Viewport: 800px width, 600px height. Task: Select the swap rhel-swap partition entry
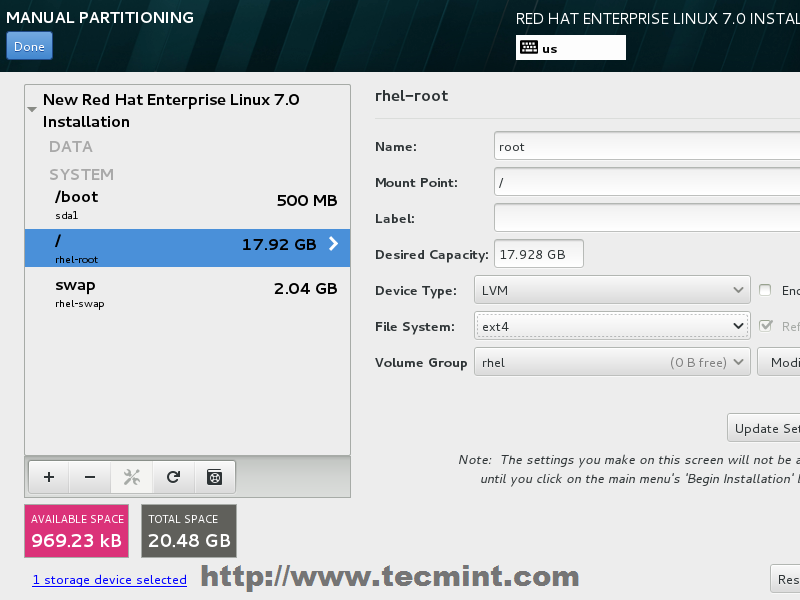click(187, 293)
